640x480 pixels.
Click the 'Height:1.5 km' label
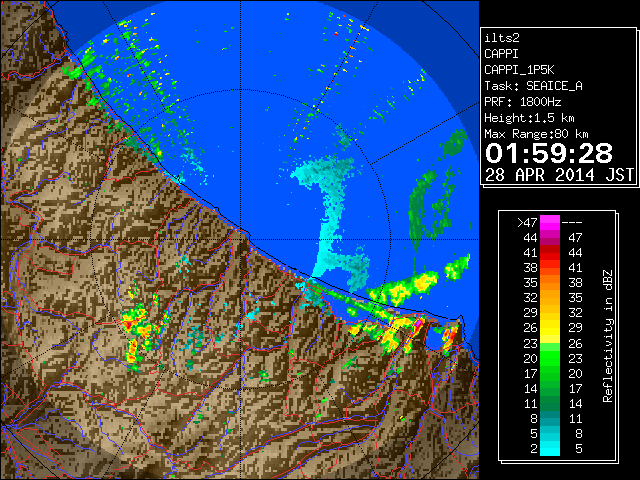click(529, 118)
